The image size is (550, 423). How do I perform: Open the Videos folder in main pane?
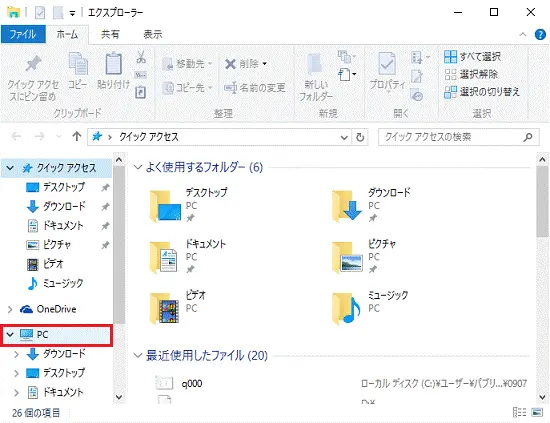tap(178, 307)
